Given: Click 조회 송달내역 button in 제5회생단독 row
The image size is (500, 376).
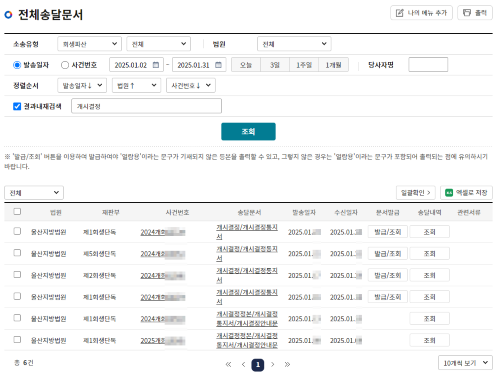Looking at the screenshot, I should coord(429,254).
